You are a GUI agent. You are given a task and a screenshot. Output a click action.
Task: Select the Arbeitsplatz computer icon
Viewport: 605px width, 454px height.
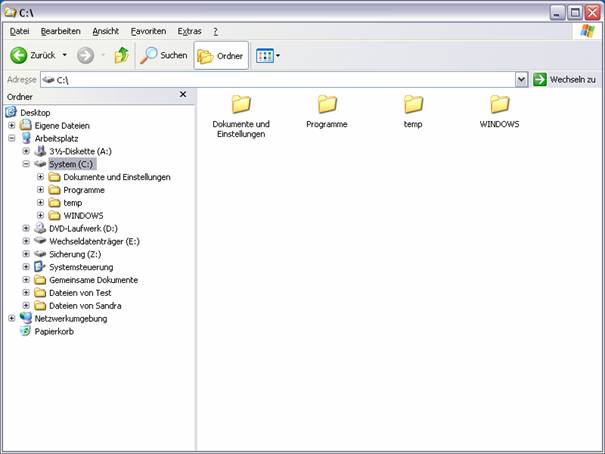coord(26,138)
